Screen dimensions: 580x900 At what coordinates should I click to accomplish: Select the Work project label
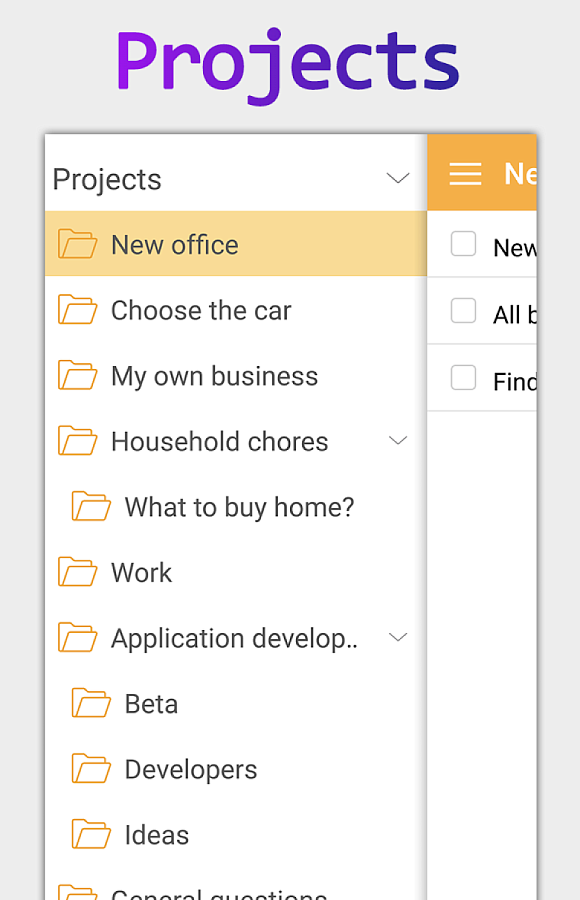click(x=141, y=573)
